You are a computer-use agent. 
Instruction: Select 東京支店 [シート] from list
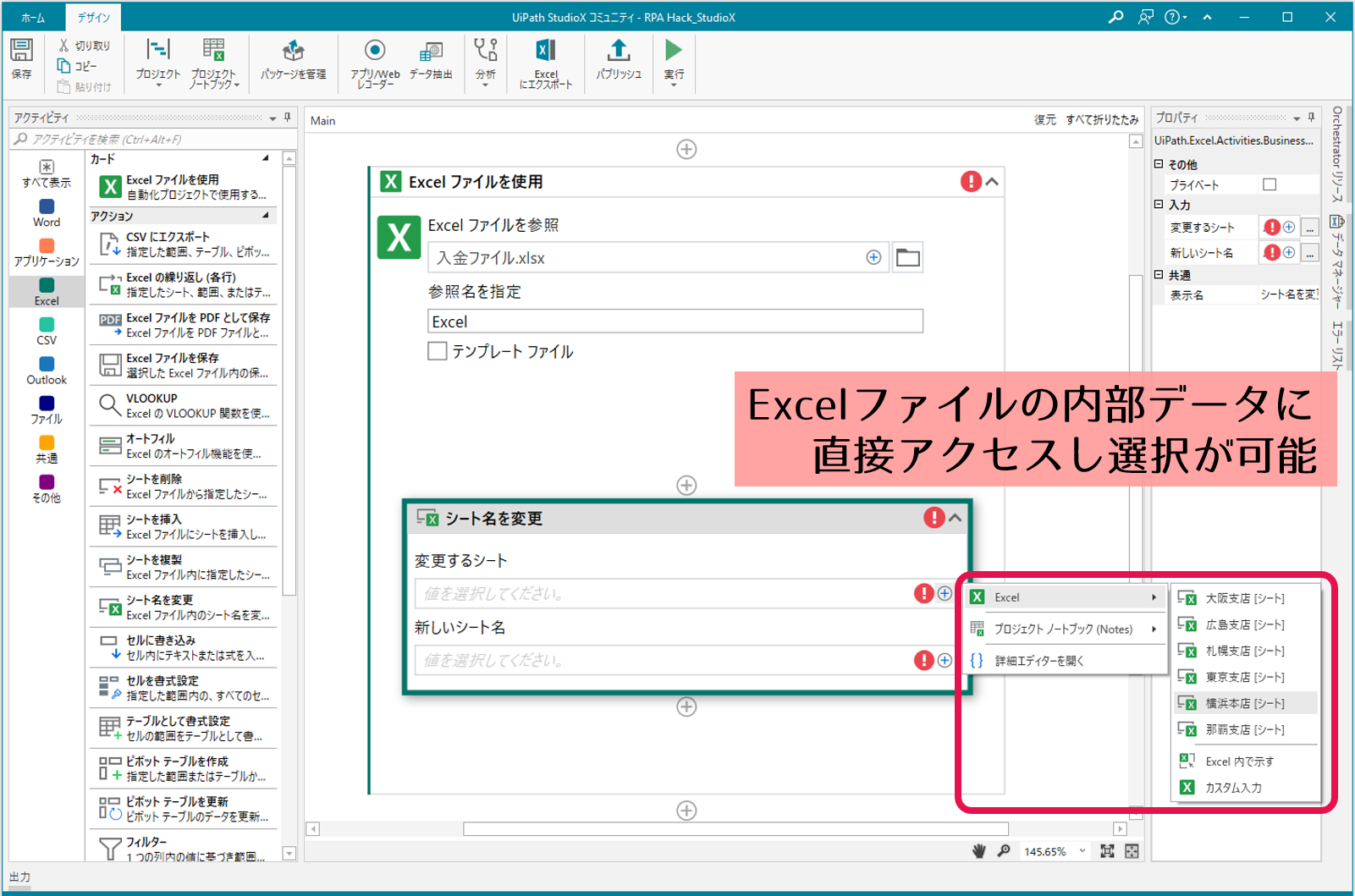1246,677
